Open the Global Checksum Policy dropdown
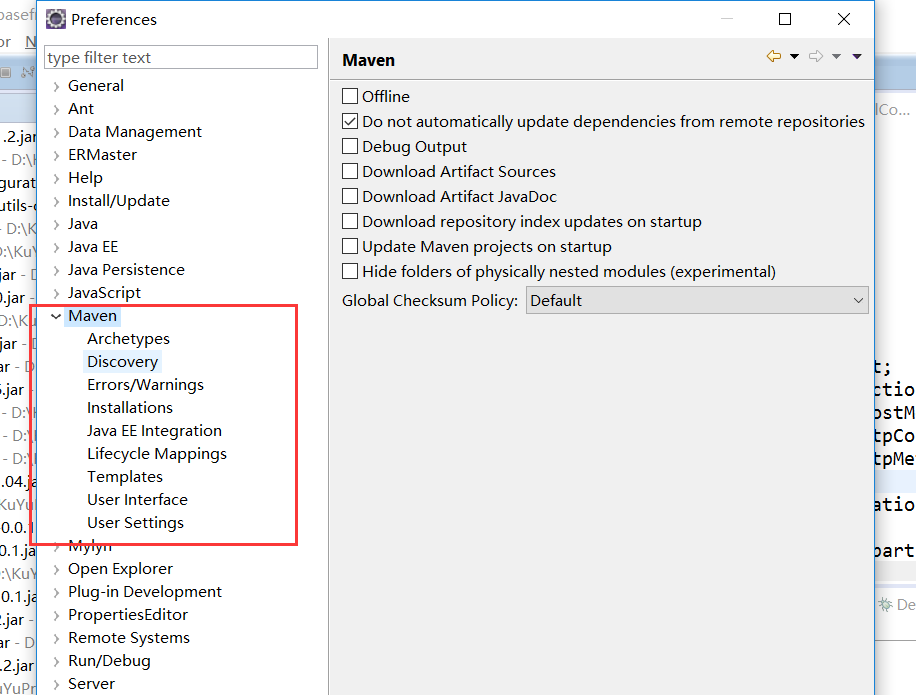The height and width of the screenshot is (695, 916). pos(697,300)
